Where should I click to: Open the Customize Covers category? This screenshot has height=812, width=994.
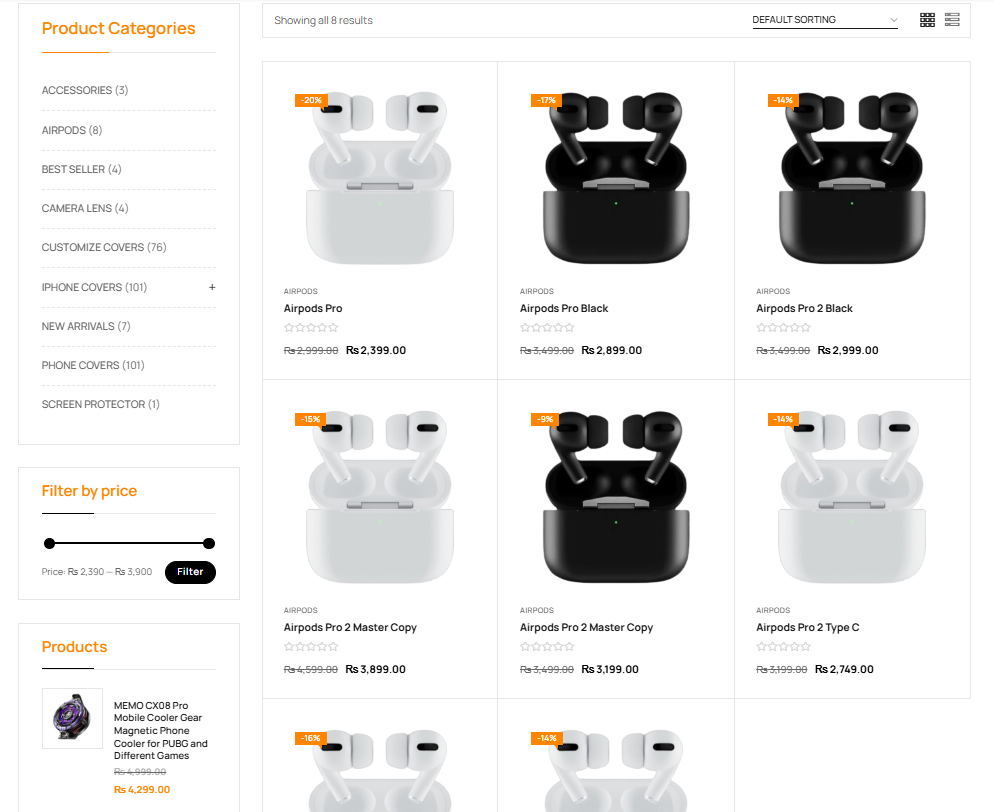[x=104, y=247]
